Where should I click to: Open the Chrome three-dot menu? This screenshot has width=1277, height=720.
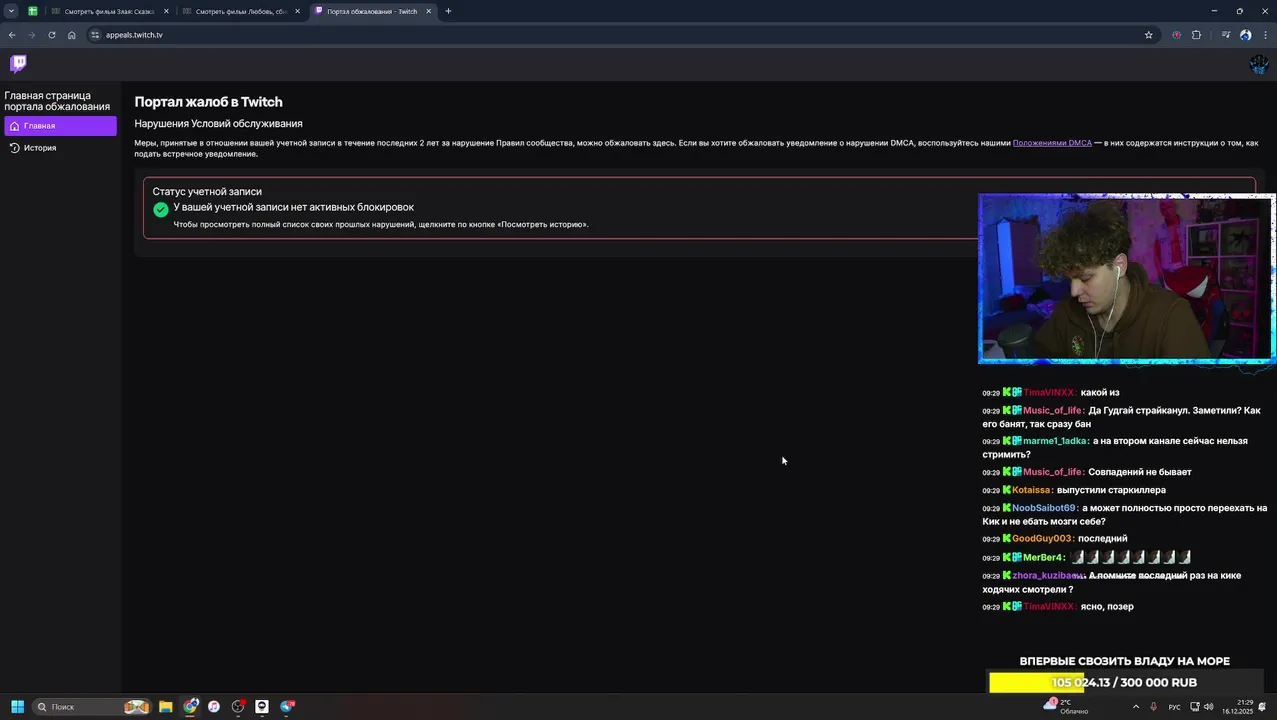tap(1265, 35)
